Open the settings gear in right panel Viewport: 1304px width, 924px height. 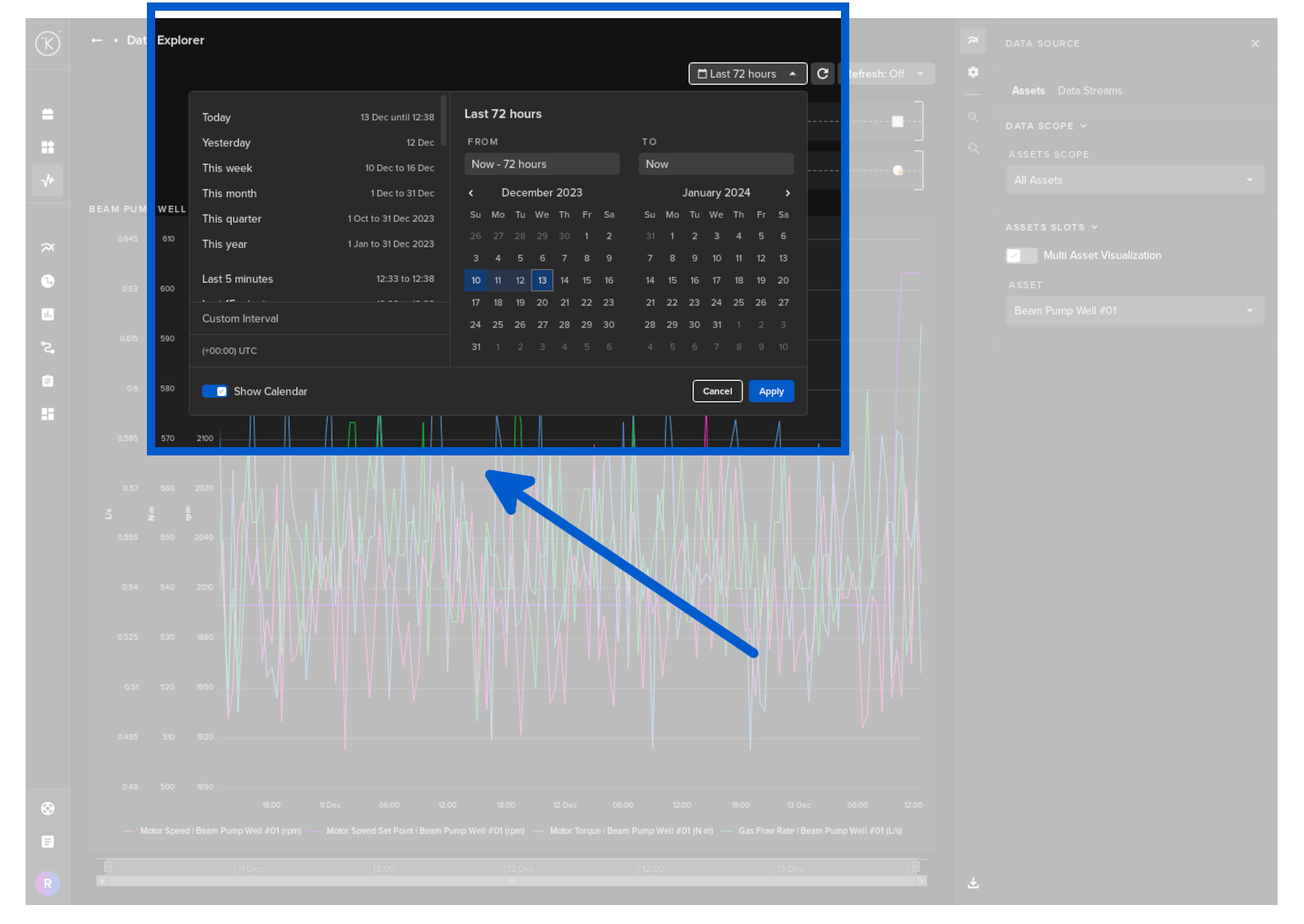pos(973,73)
